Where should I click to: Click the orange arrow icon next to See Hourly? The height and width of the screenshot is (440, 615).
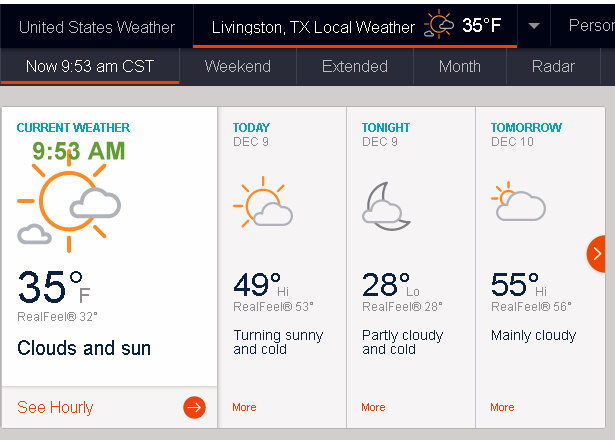tap(194, 407)
